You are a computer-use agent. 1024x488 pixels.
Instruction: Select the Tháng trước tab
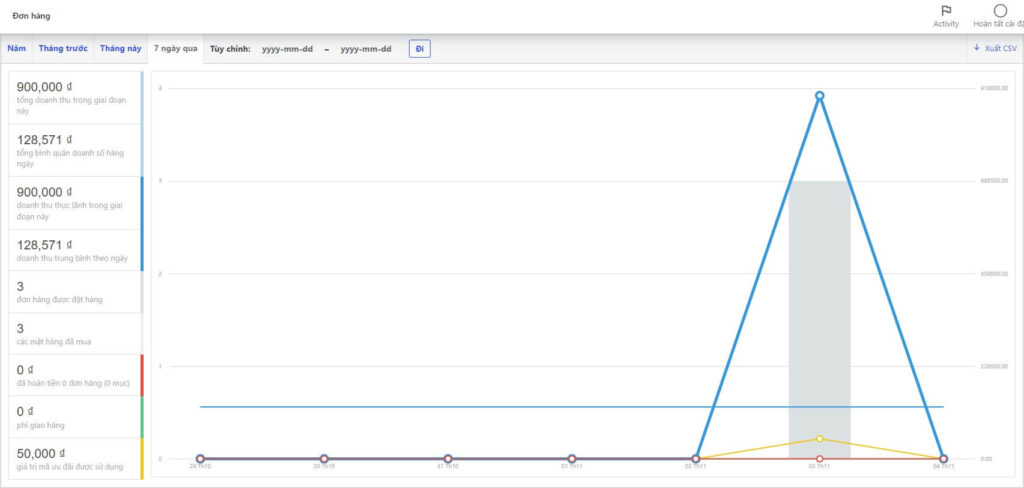pos(62,48)
